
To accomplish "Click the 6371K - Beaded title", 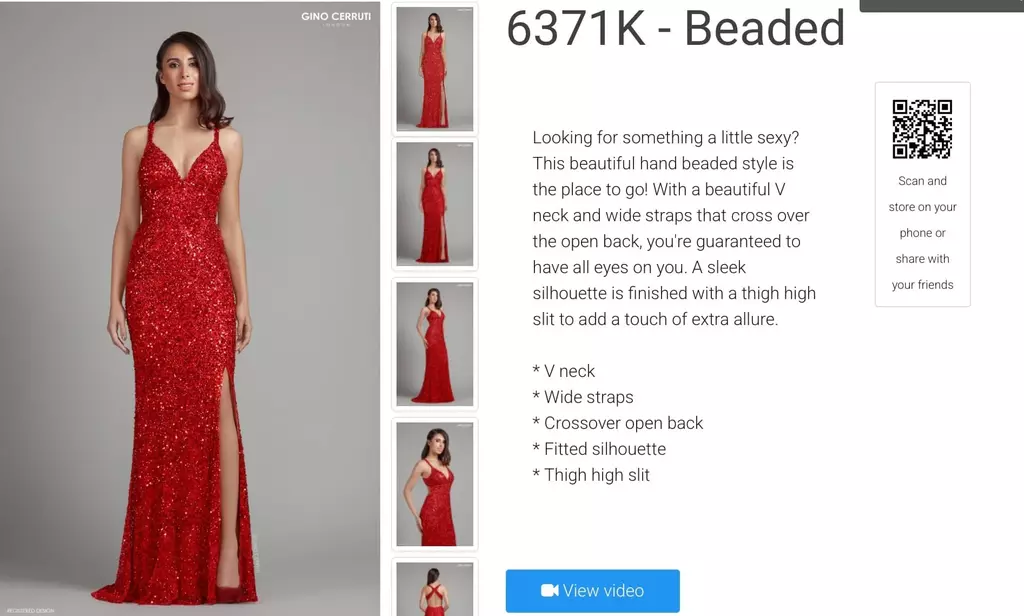I will point(675,28).
